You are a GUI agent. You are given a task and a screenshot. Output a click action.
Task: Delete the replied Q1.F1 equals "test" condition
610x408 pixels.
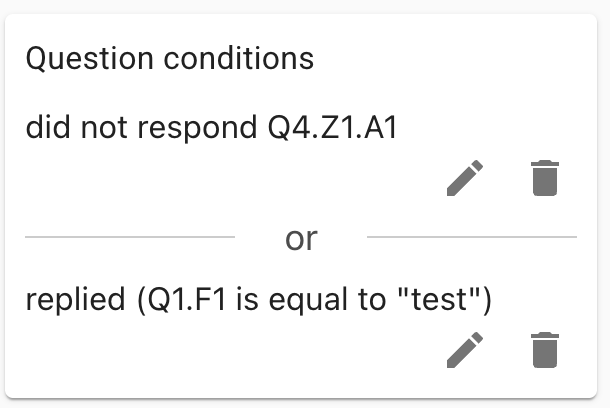click(545, 350)
